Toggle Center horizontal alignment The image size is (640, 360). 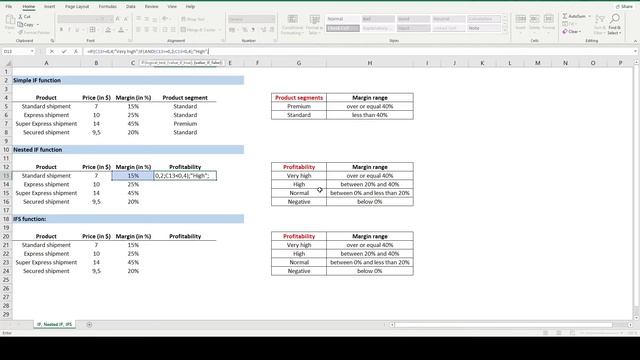click(147, 30)
